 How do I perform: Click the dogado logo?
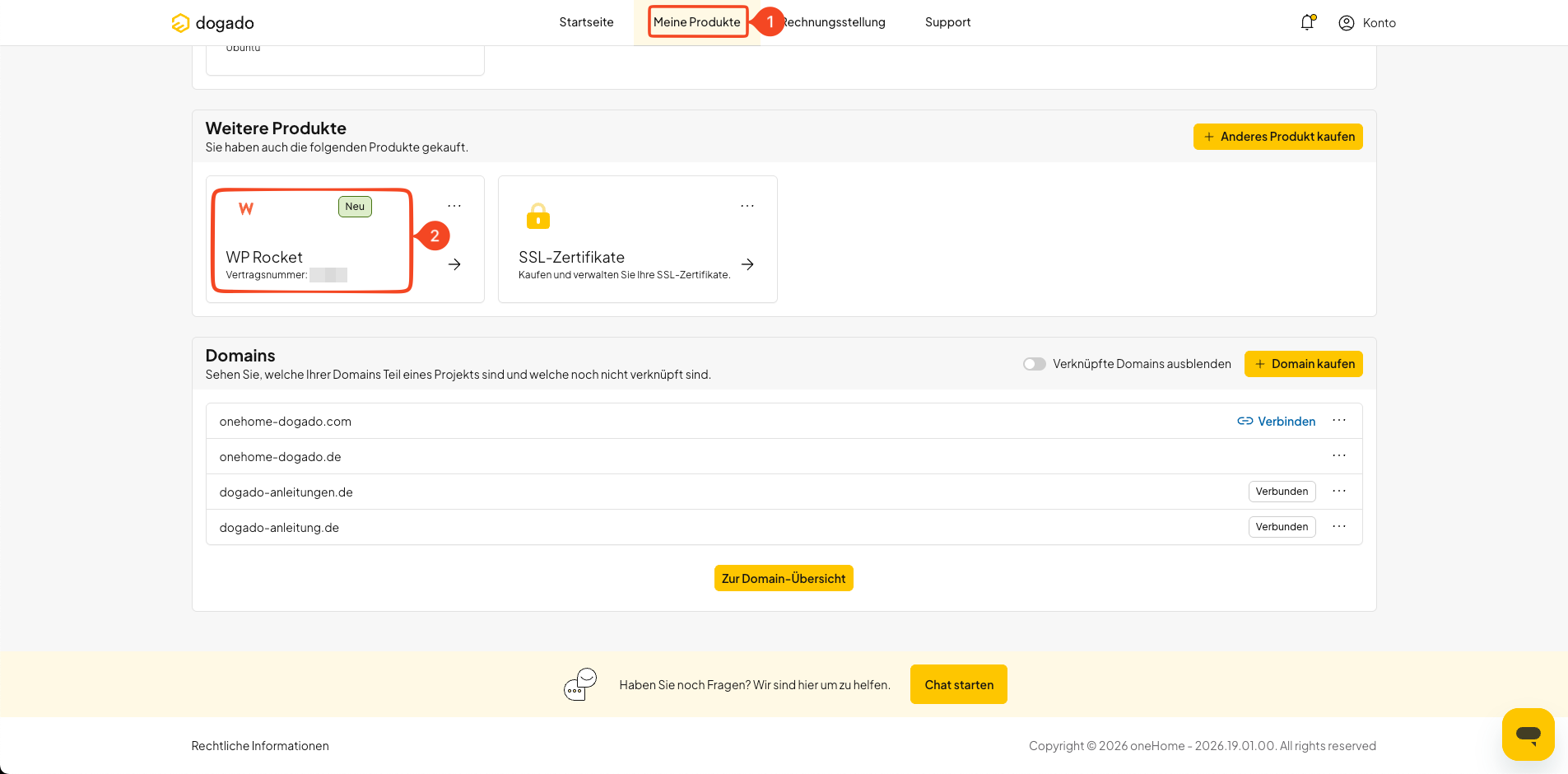click(212, 23)
